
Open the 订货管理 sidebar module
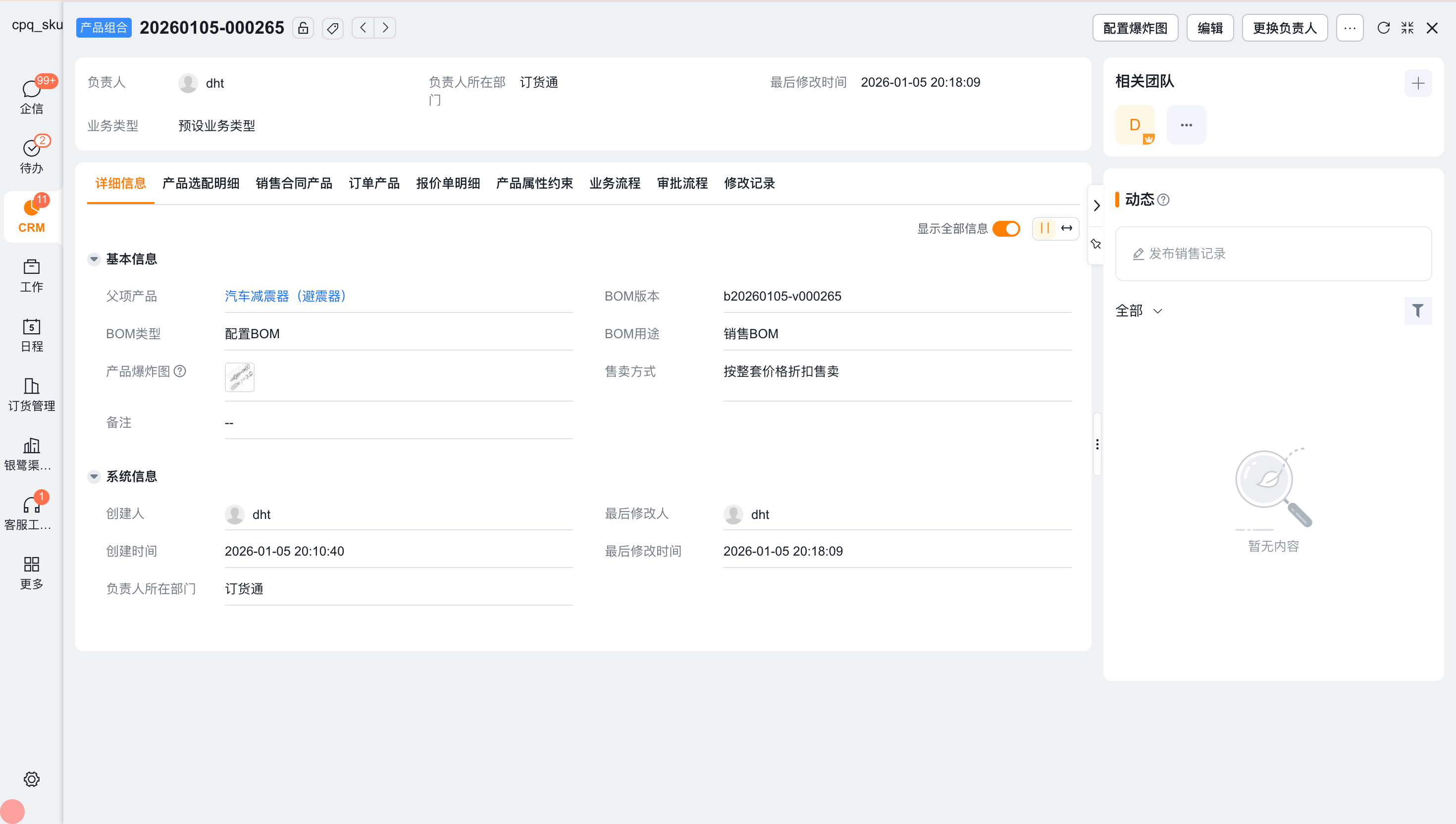31,395
